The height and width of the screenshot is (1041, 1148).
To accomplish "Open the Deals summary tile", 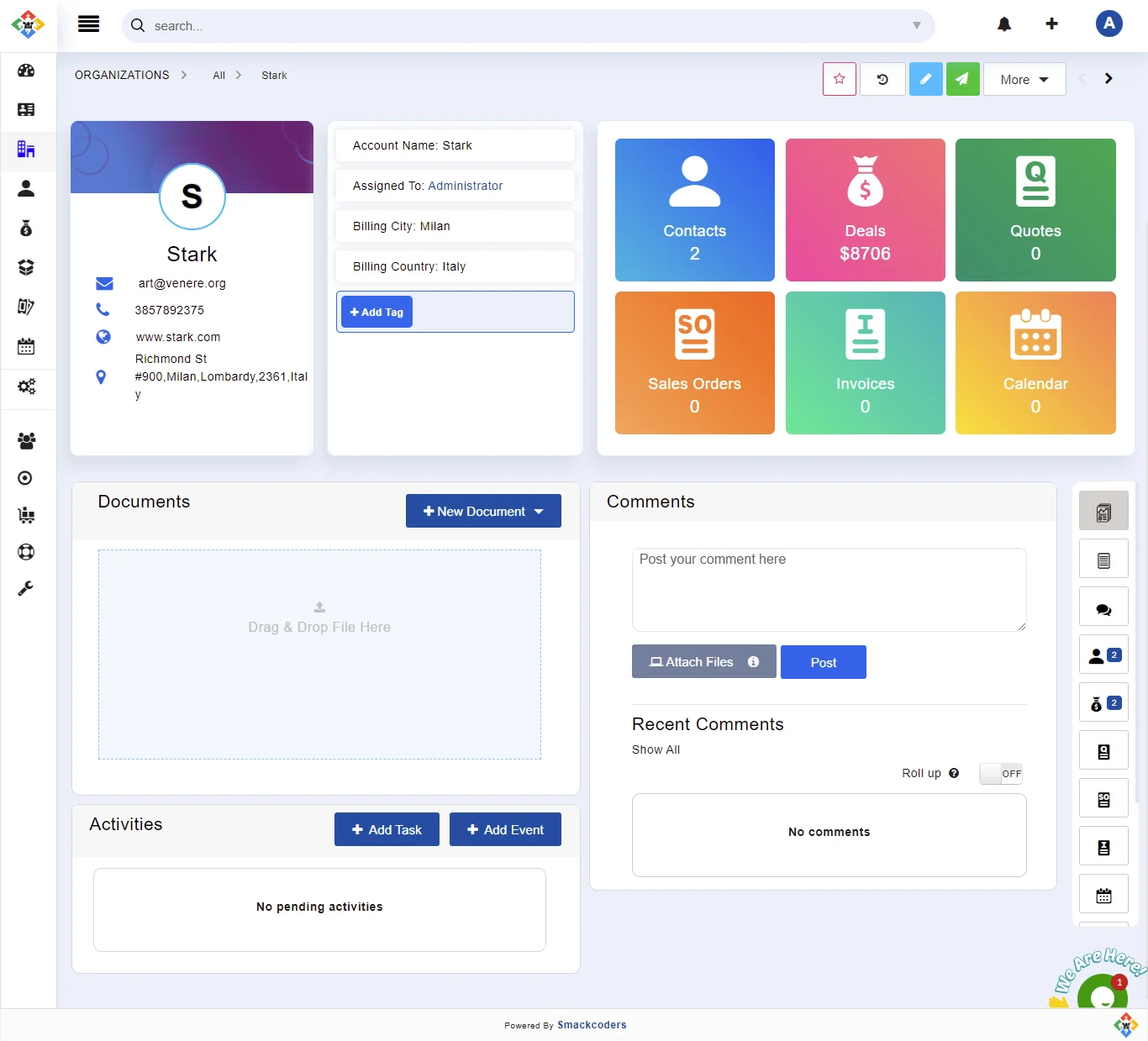I will [865, 210].
